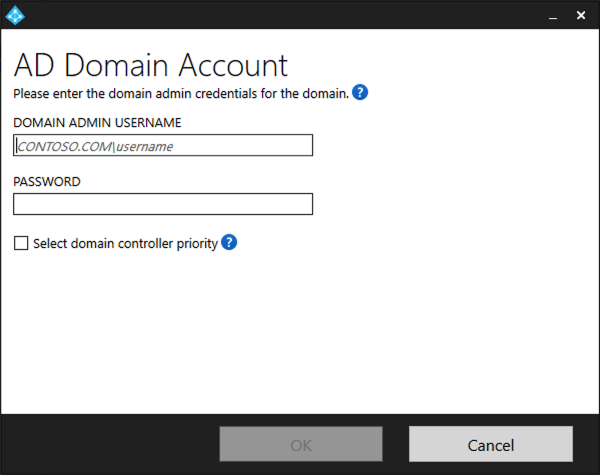Viewport: 600px width, 475px height.
Task: Focus the Domain Admin Username field
Action: pyautogui.click(x=163, y=145)
